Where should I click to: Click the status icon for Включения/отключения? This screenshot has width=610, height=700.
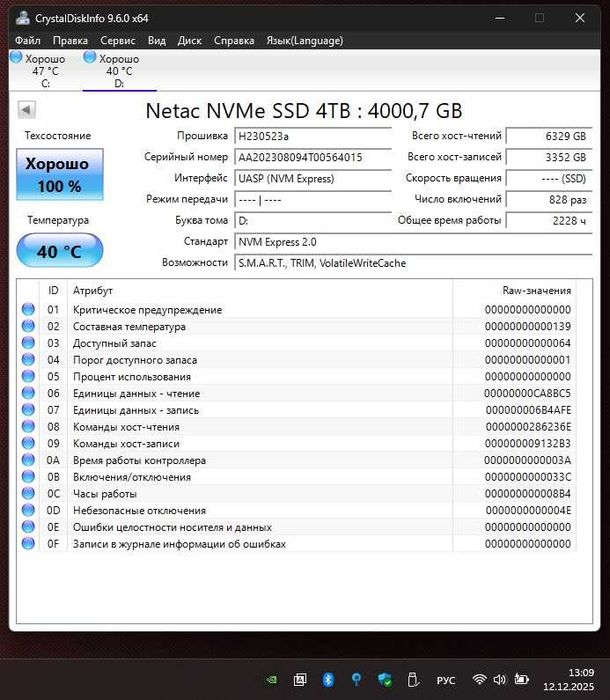coord(28,476)
